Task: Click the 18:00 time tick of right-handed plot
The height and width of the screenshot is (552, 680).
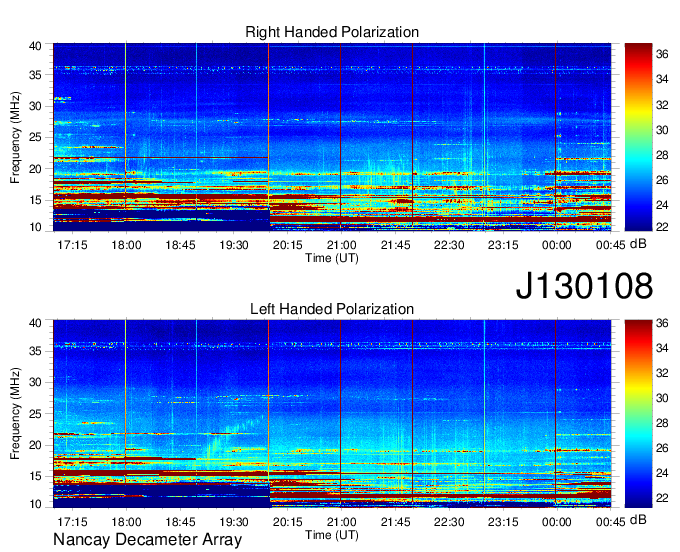Action: pyautogui.click(x=126, y=245)
